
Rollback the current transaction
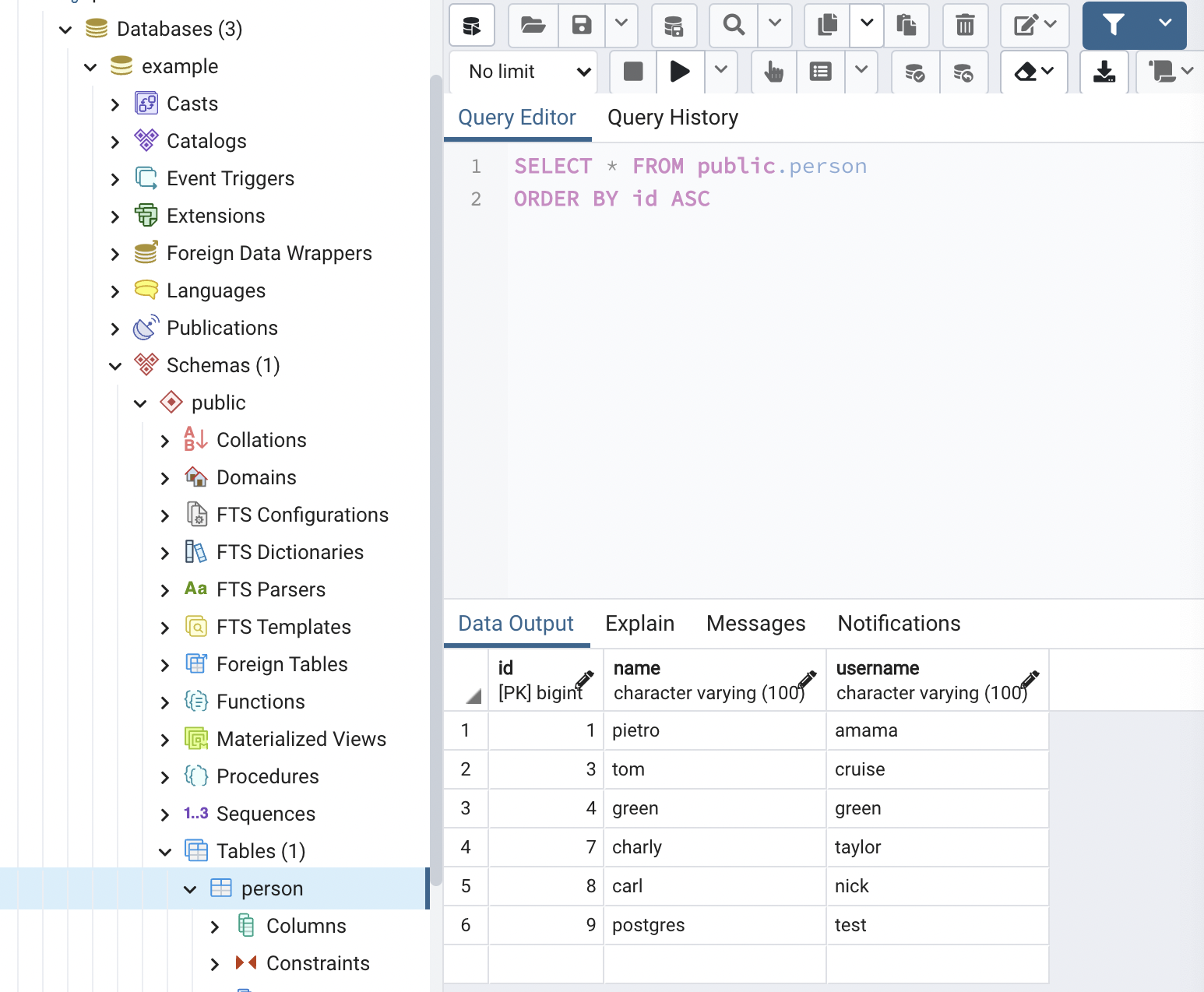tap(964, 72)
